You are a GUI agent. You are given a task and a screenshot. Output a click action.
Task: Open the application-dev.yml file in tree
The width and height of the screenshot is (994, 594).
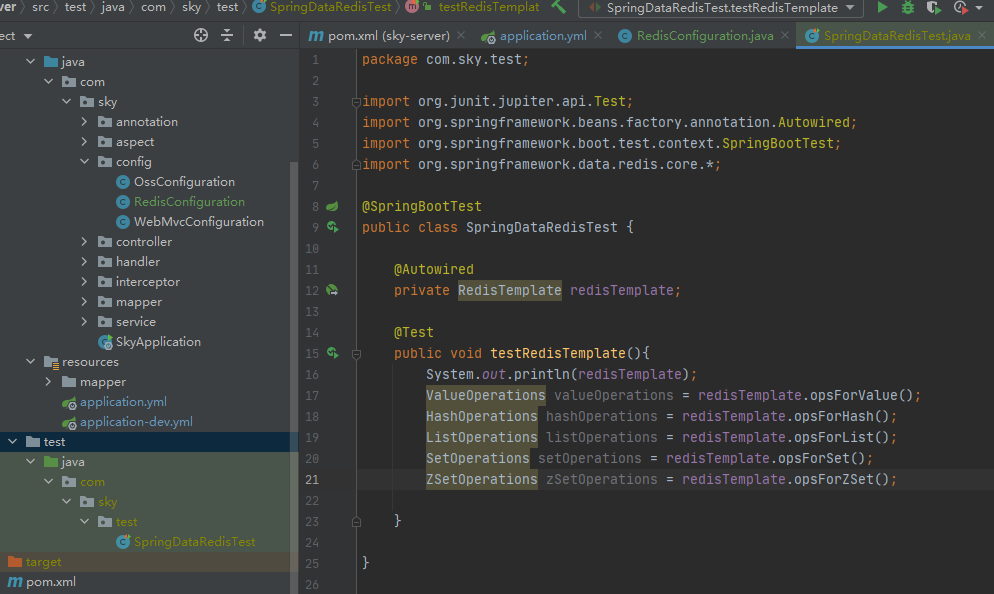click(x=136, y=422)
